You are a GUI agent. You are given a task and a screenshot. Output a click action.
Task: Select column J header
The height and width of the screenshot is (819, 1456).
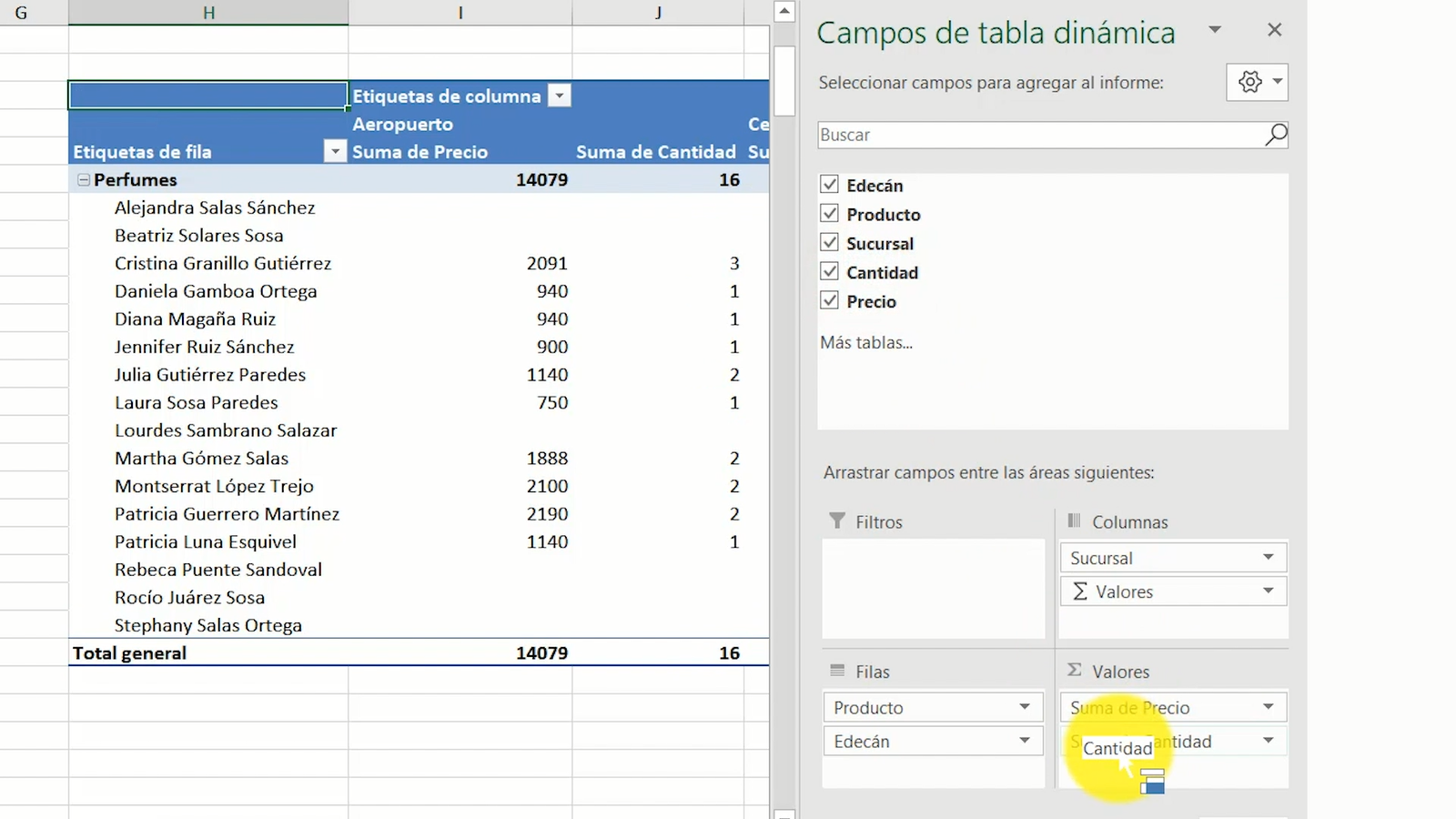[658, 13]
